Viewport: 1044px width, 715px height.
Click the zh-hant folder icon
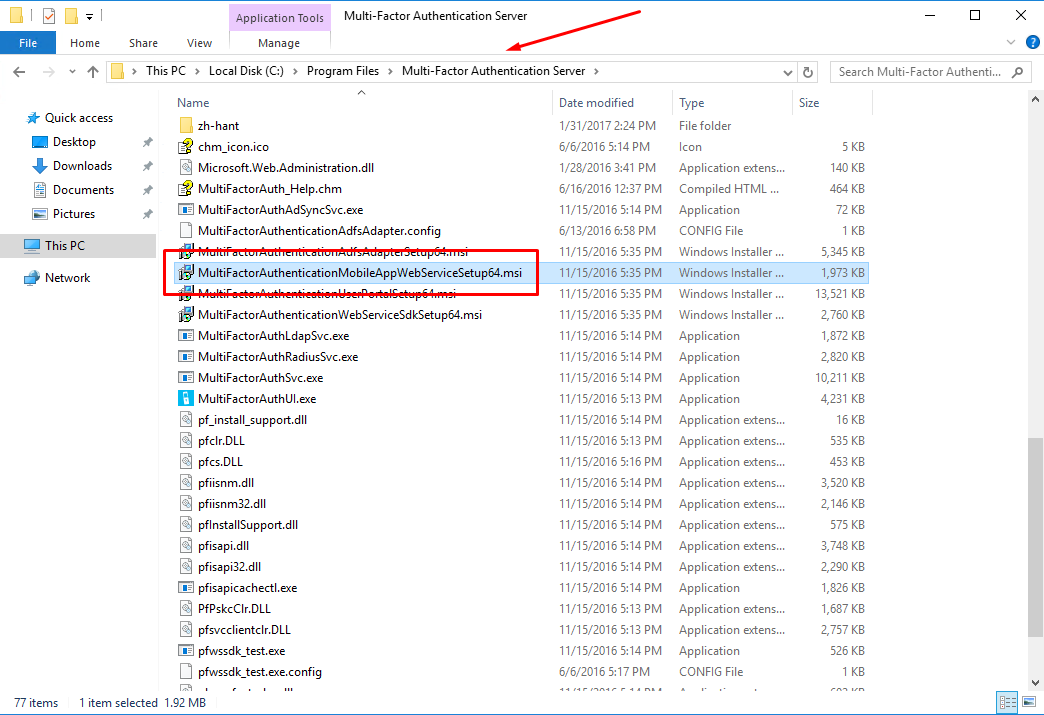point(186,125)
